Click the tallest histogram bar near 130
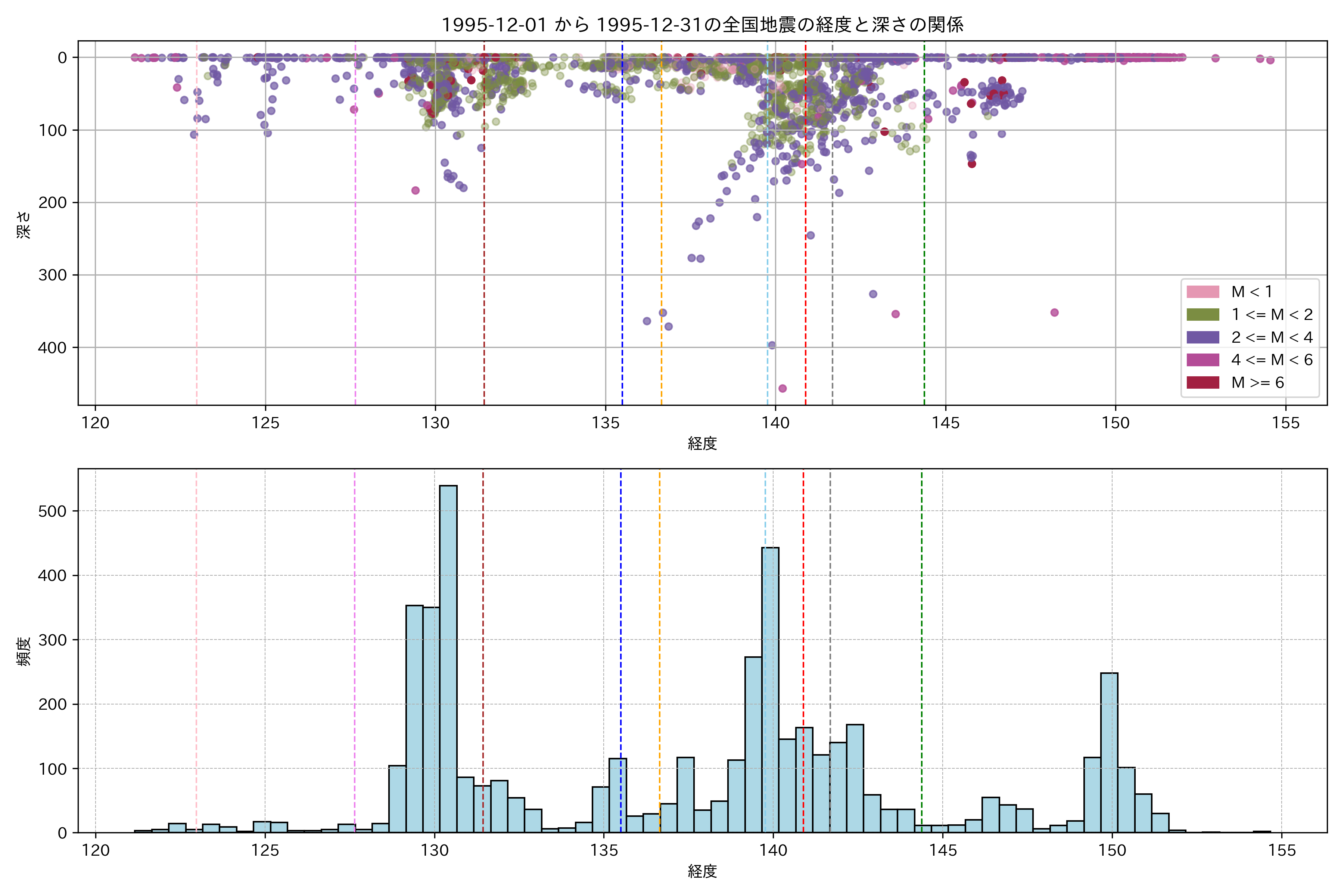The height and width of the screenshot is (896, 1344). tap(448, 657)
